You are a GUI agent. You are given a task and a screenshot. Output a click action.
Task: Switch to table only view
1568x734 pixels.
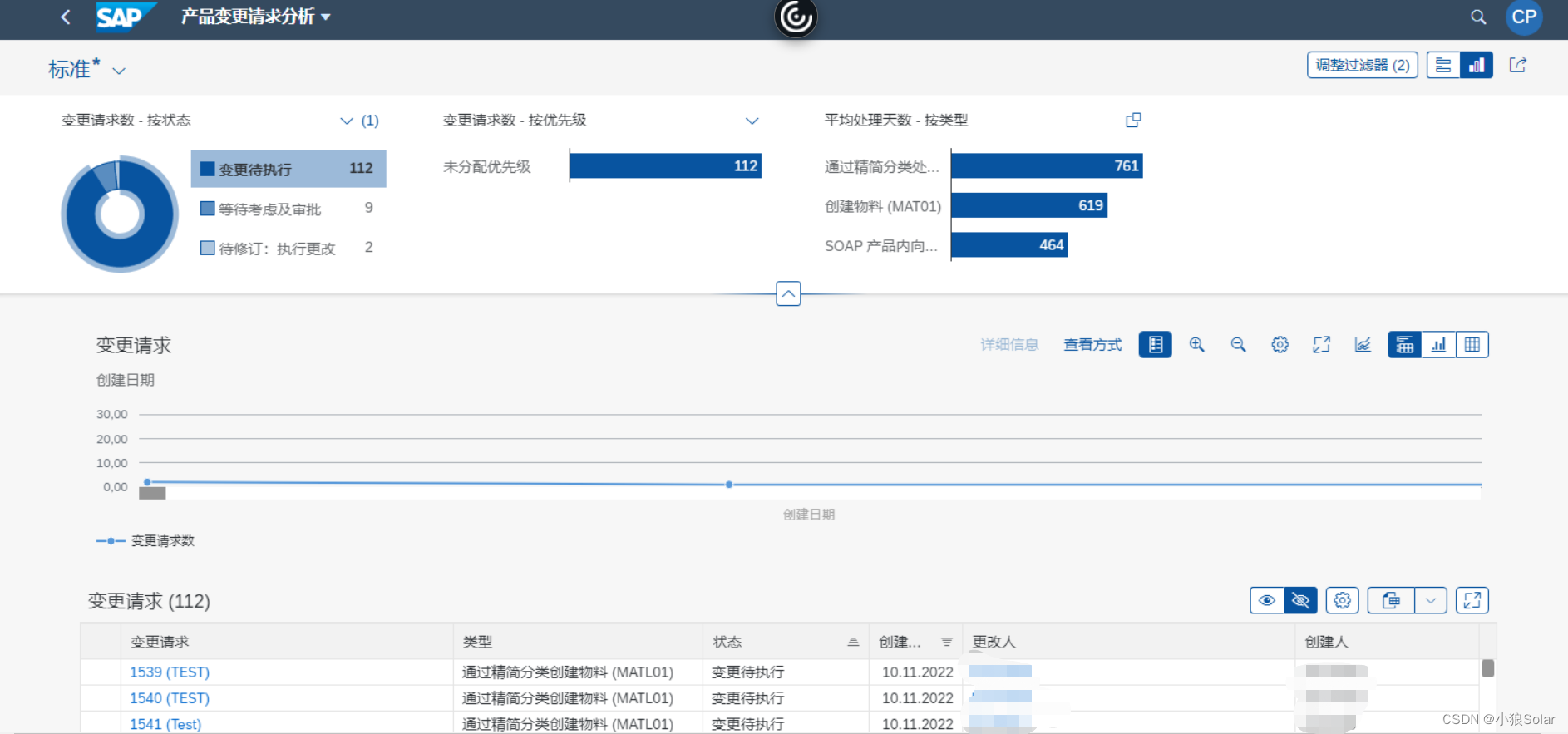[1472, 345]
